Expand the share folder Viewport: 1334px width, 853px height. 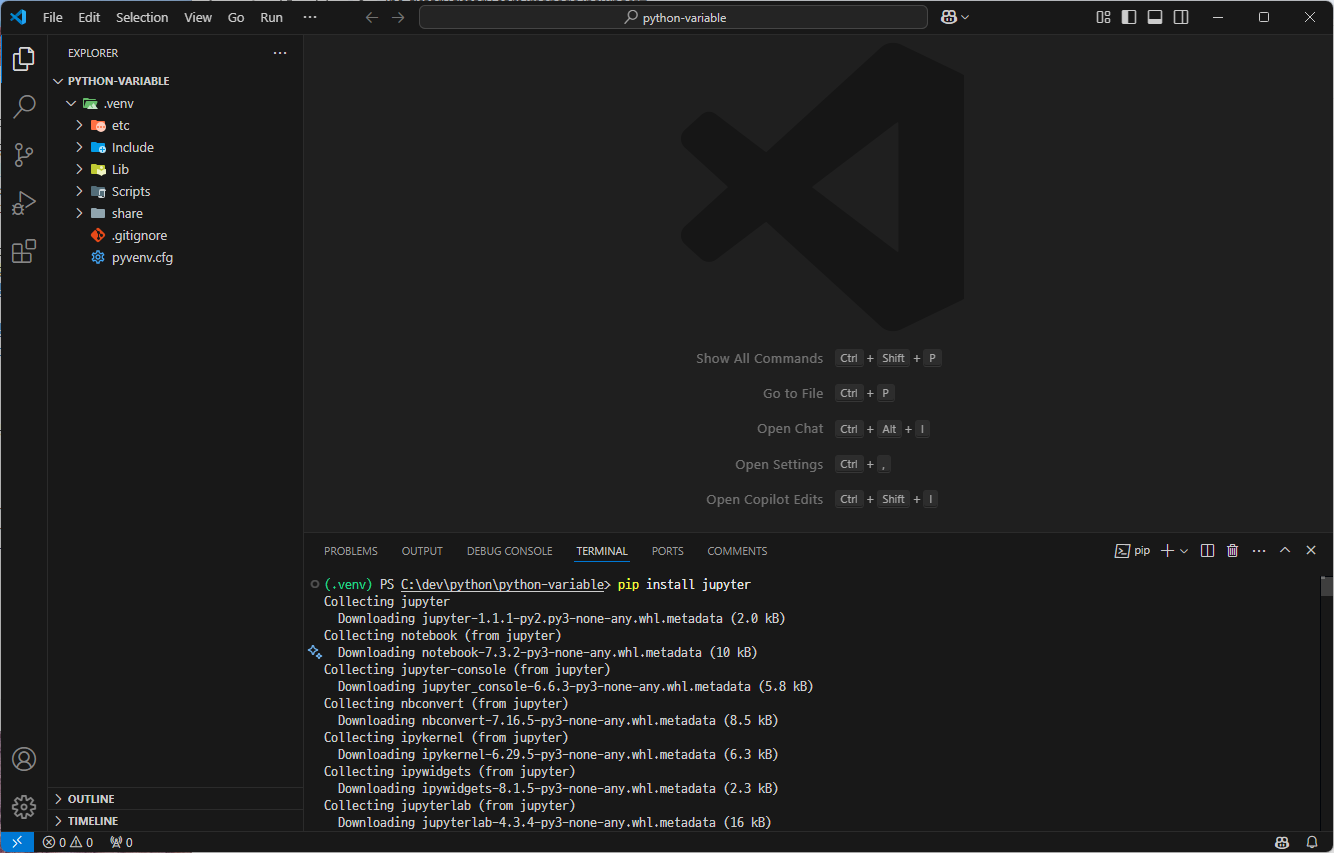pos(79,213)
